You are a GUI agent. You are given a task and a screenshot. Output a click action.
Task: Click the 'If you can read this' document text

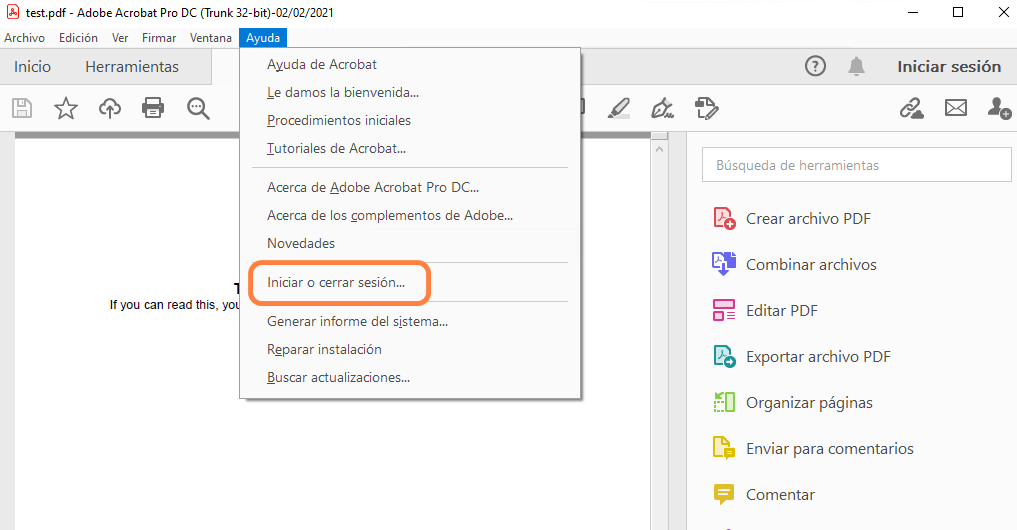[175, 304]
